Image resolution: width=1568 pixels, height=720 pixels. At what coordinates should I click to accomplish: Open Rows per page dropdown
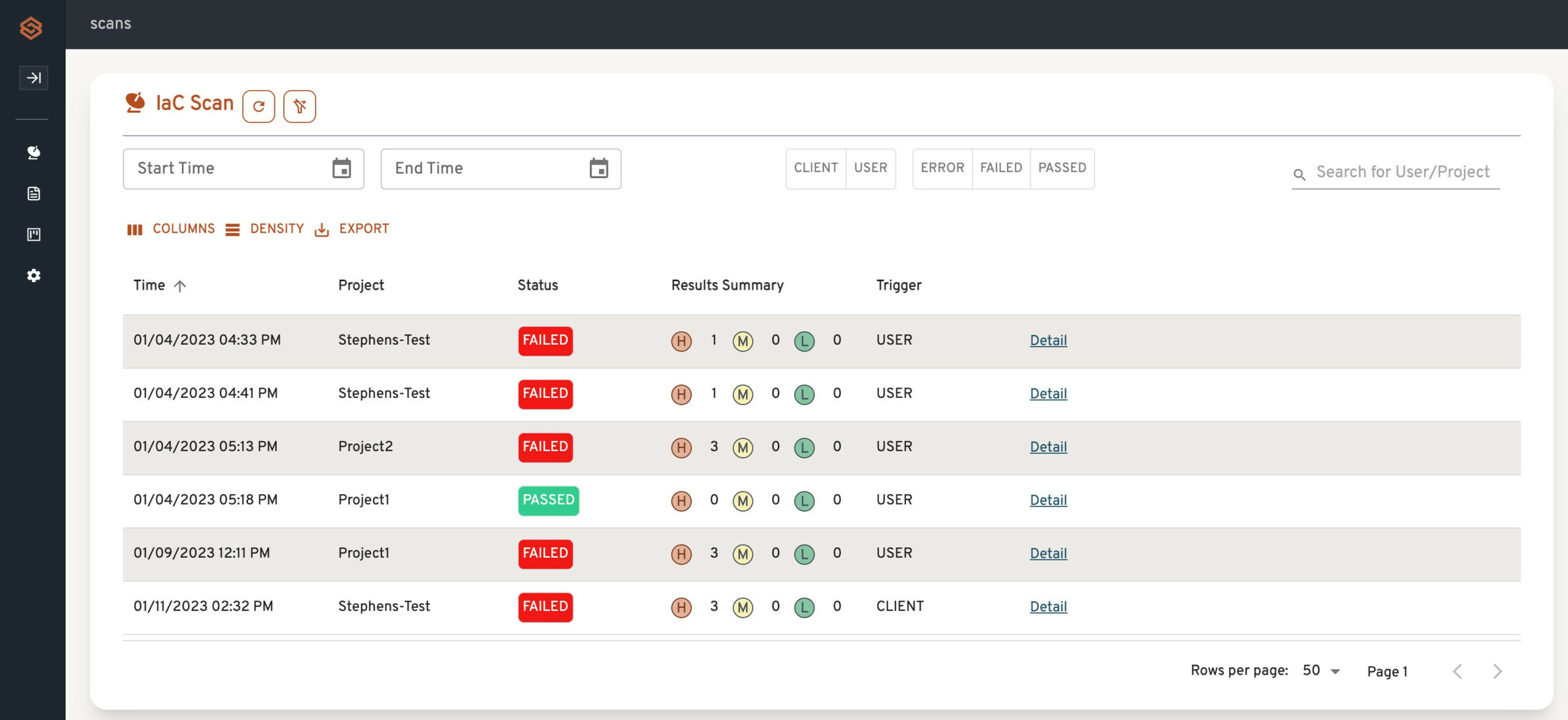coord(1321,671)
